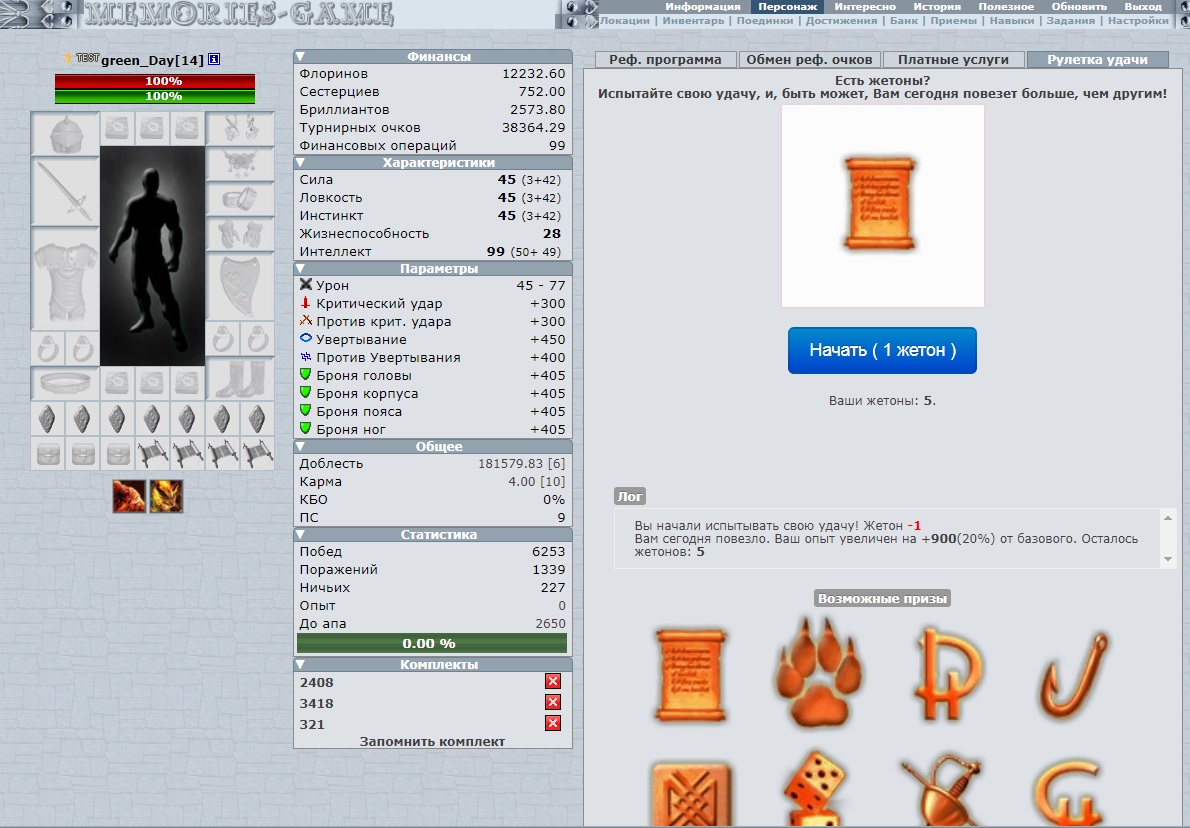Collapse the Характеристики section
This screenshot has width=1190, height=828.
pyautogui.click(x=301, y=163)
